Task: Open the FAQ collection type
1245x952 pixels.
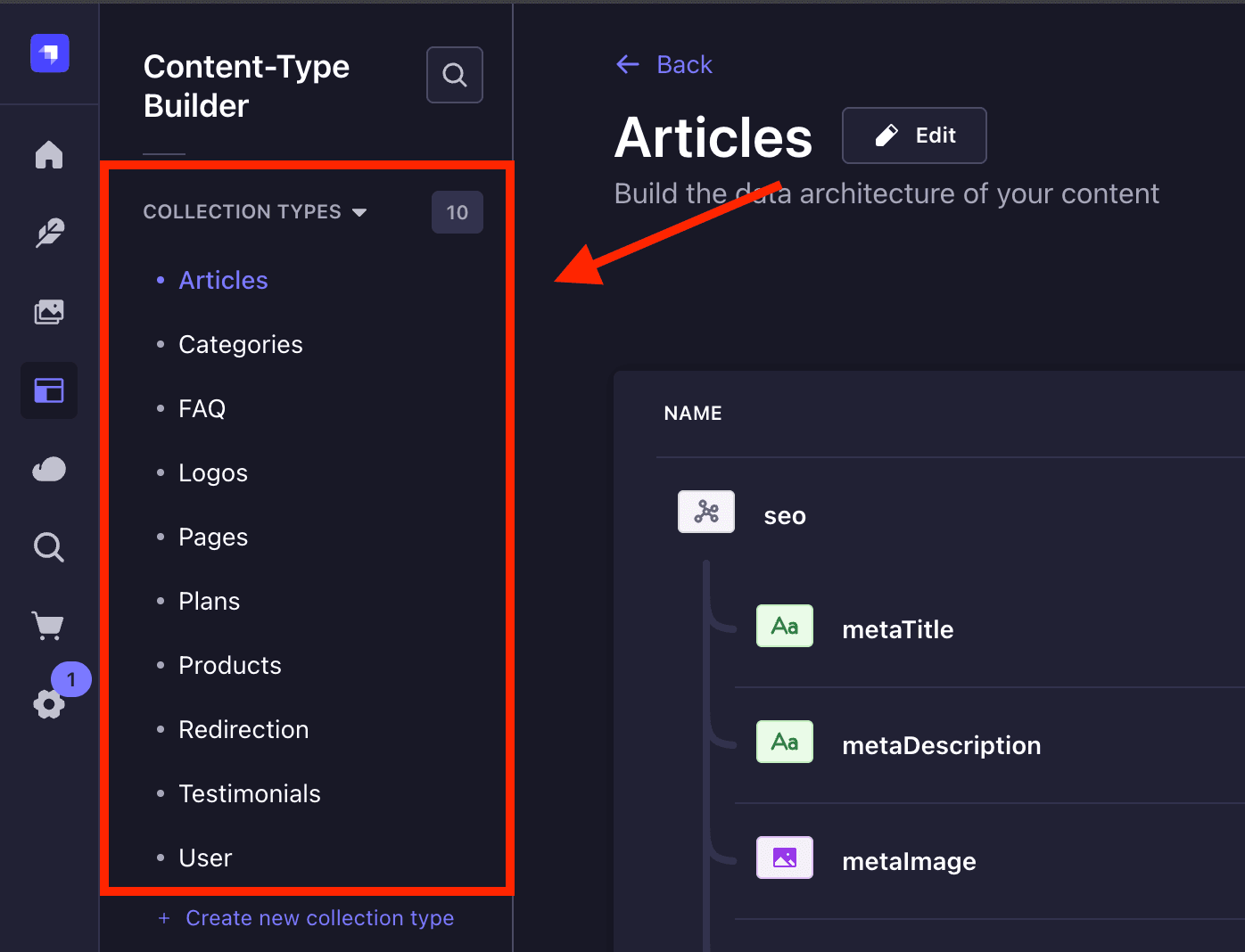Action: click(x=202, y=408)
